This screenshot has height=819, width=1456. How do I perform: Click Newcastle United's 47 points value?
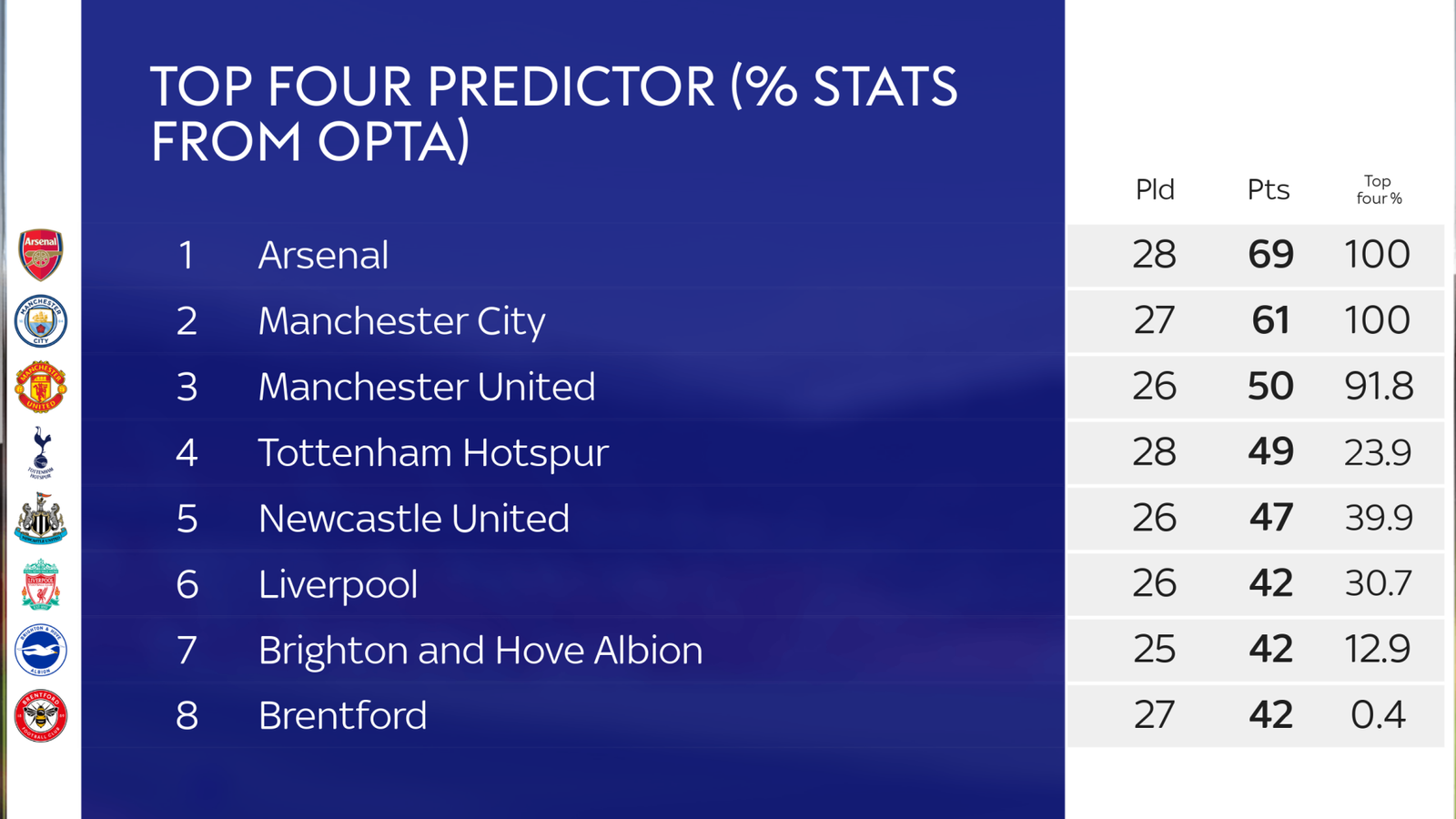[x=1270, y=518]
